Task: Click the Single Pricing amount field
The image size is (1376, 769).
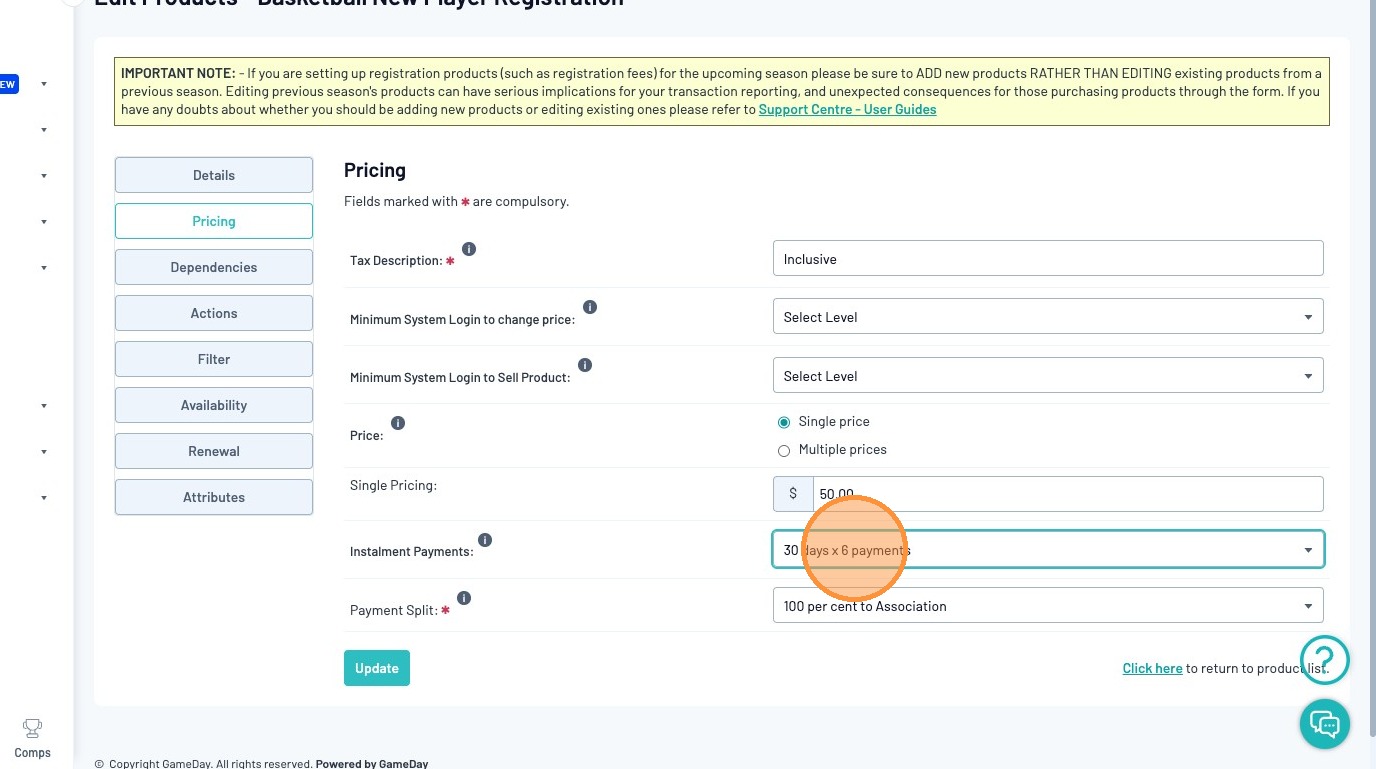Action: 1067,494
